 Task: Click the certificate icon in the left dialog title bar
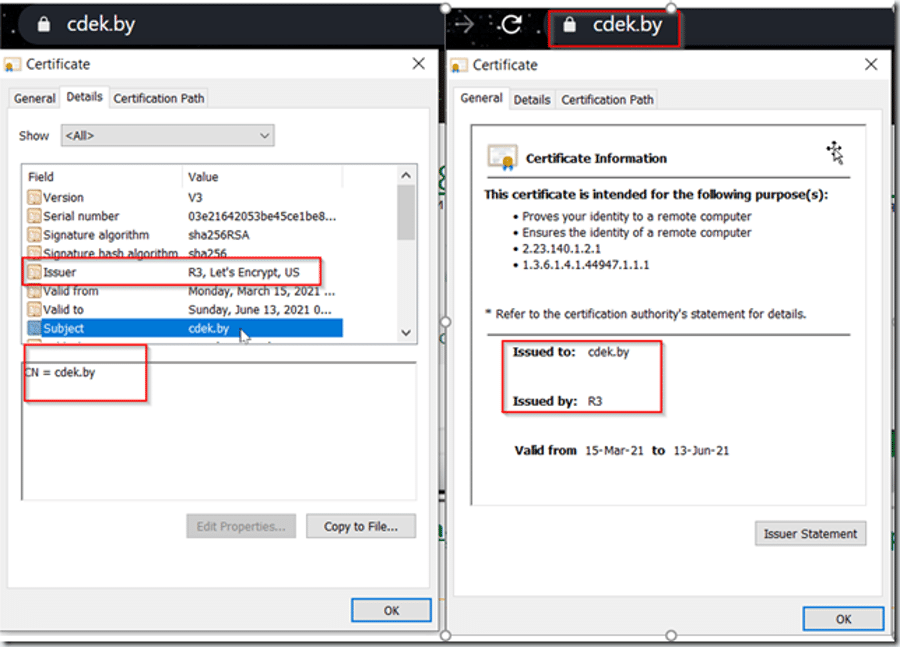point(13,64)
